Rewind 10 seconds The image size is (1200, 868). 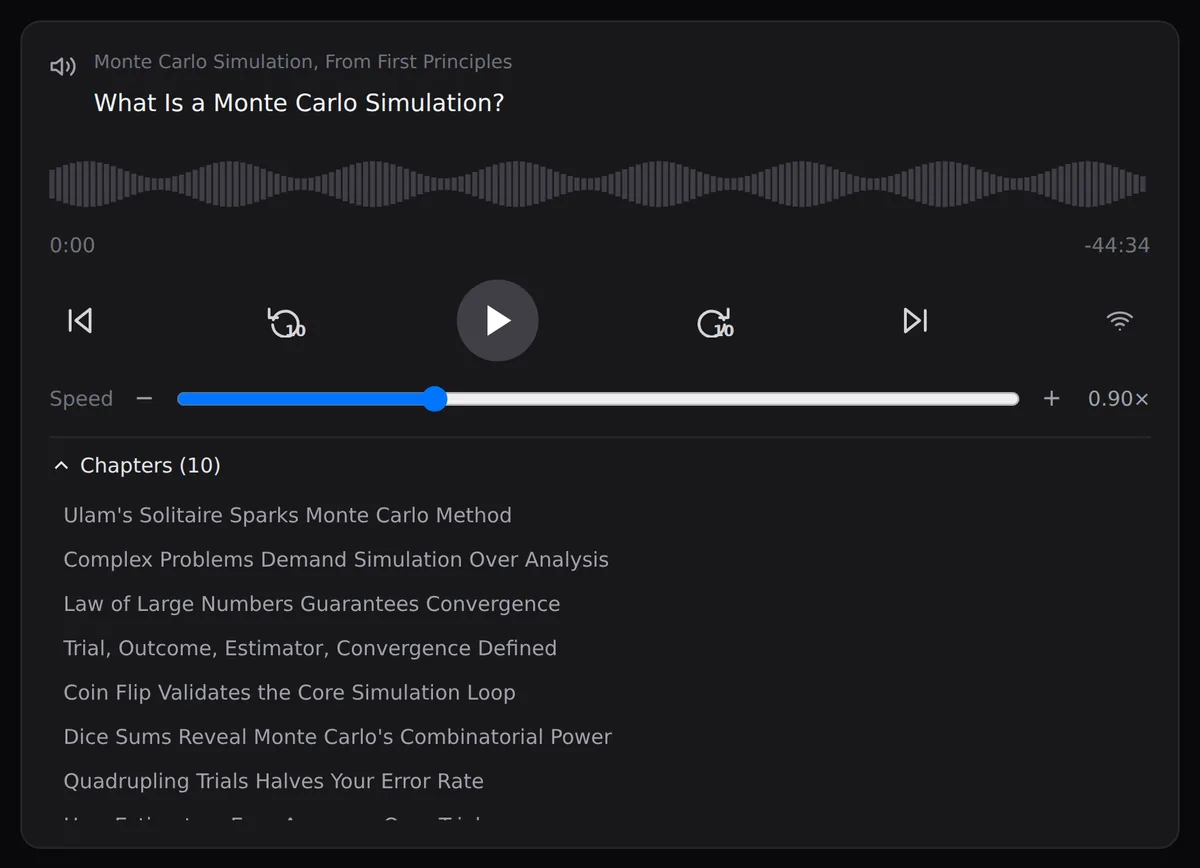click(287, 321)
